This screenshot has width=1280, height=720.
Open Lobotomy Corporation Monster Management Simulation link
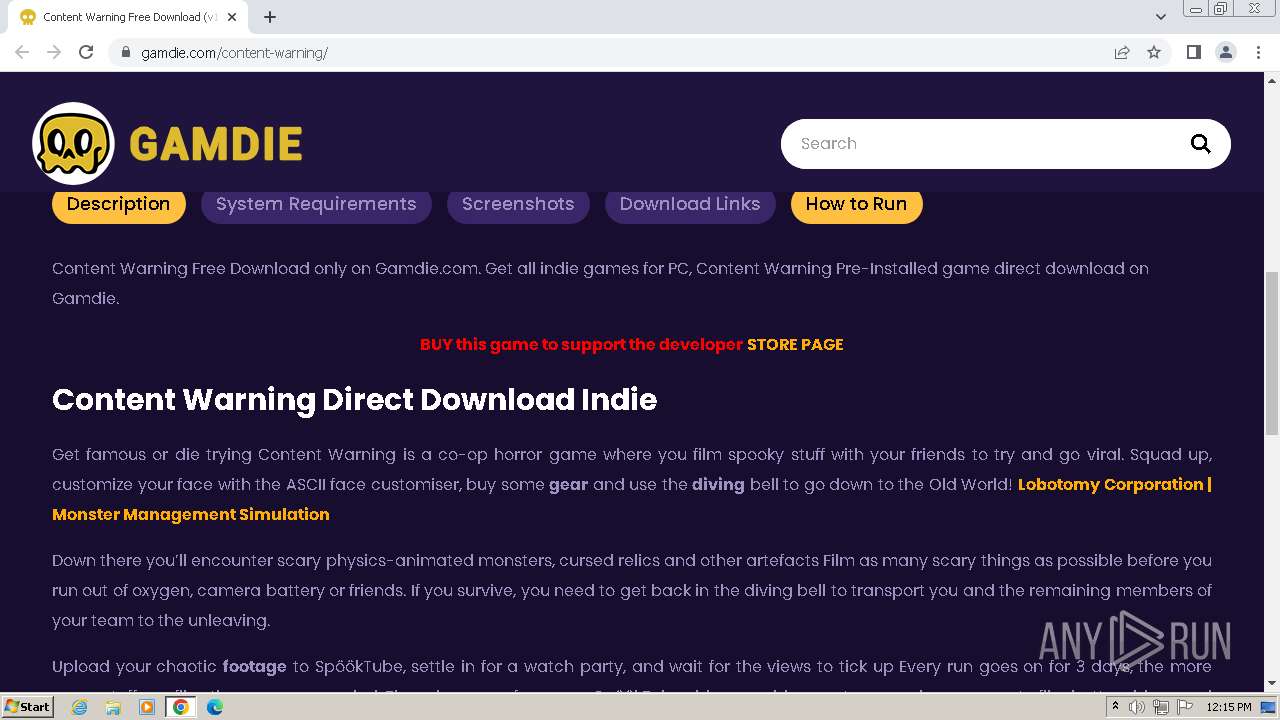click(x=632, y=499)
